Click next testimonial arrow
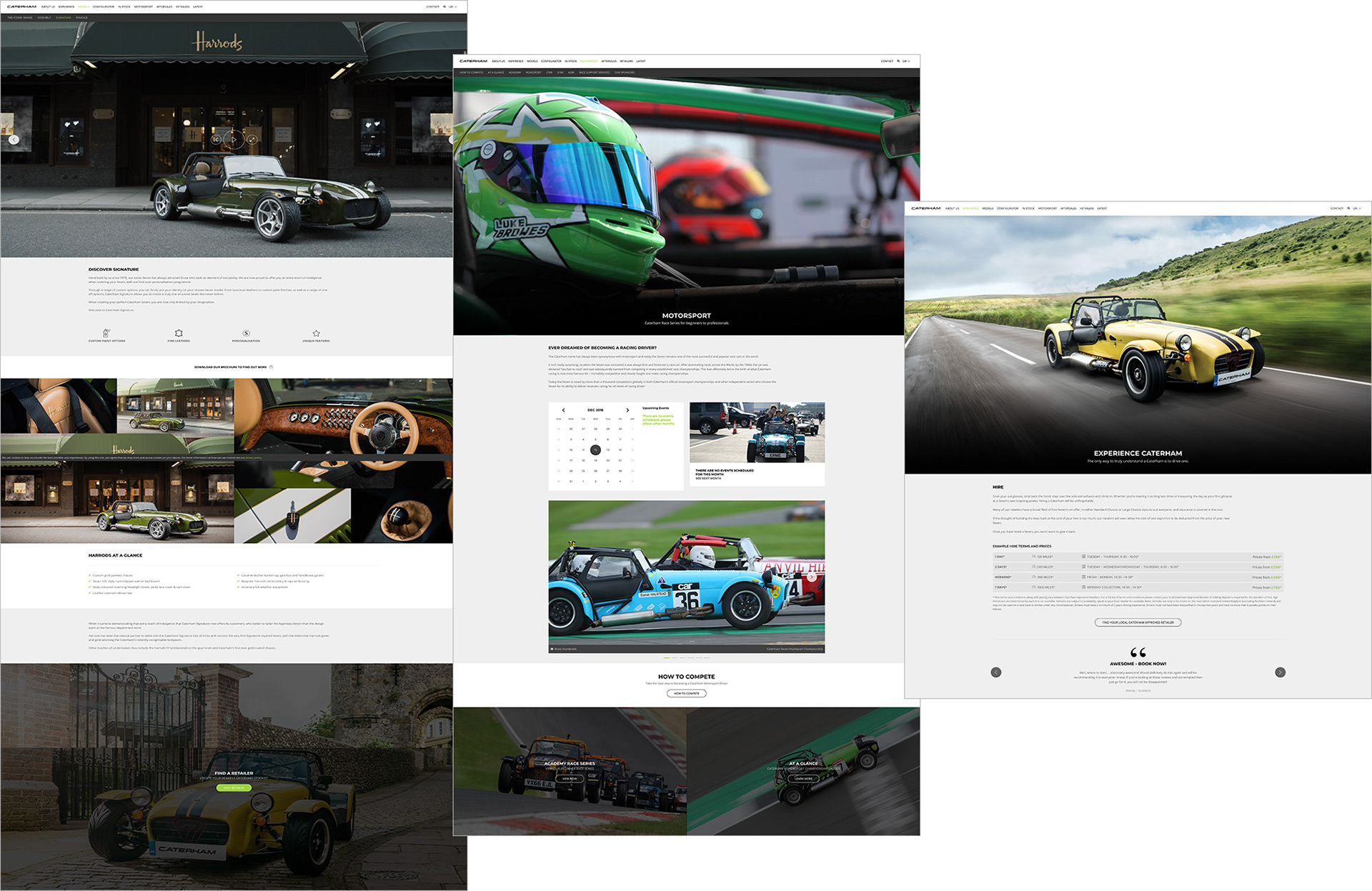The width and height of the screenshot is (1372, 891). (1280, 672)
